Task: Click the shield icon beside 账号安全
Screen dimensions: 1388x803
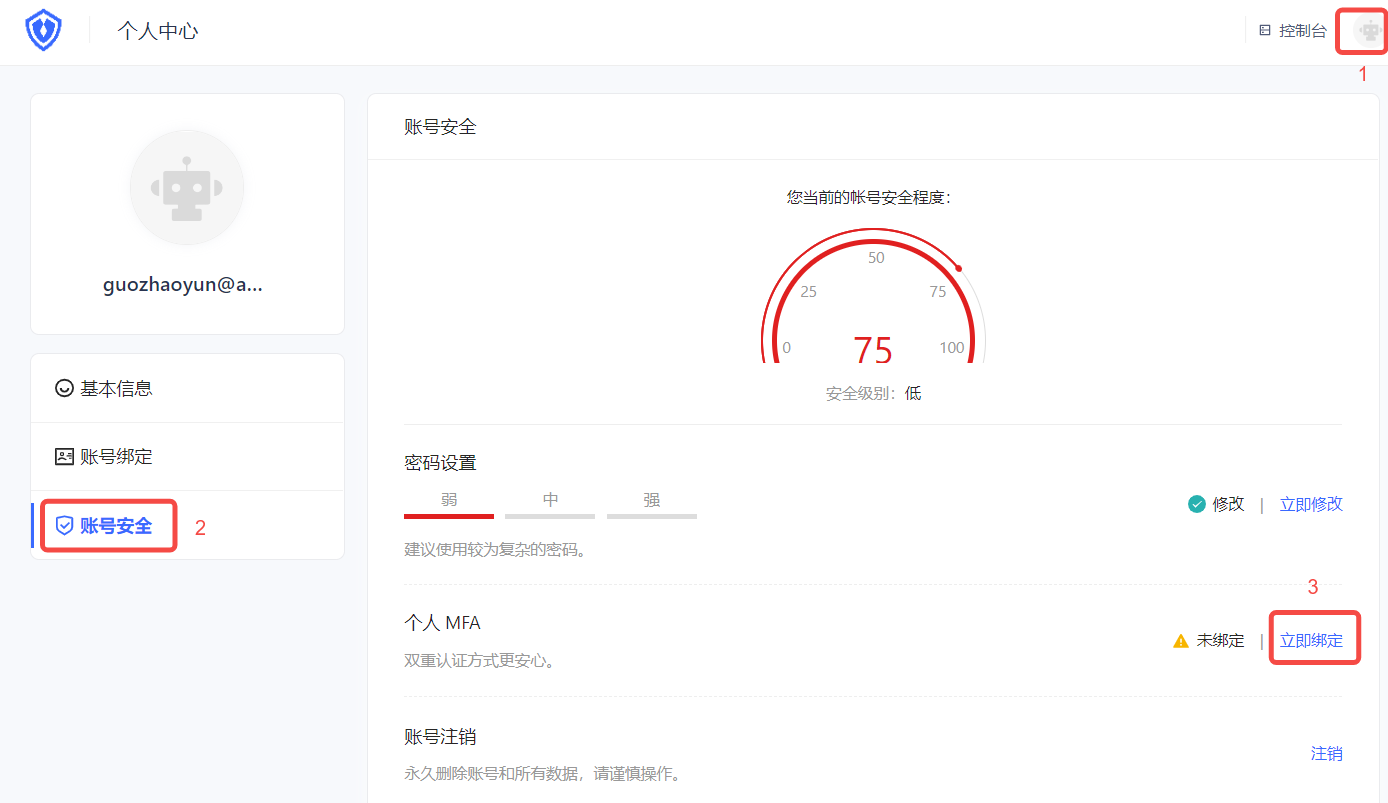Action: coord(65,526)
